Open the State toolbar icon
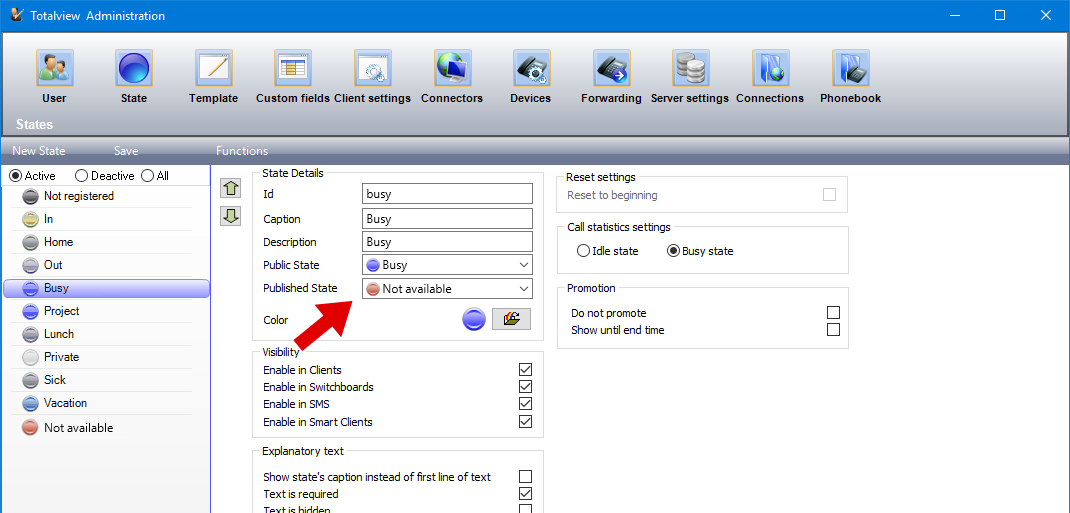This screenshot has width=1070, height=513. (x=134, y=68)
